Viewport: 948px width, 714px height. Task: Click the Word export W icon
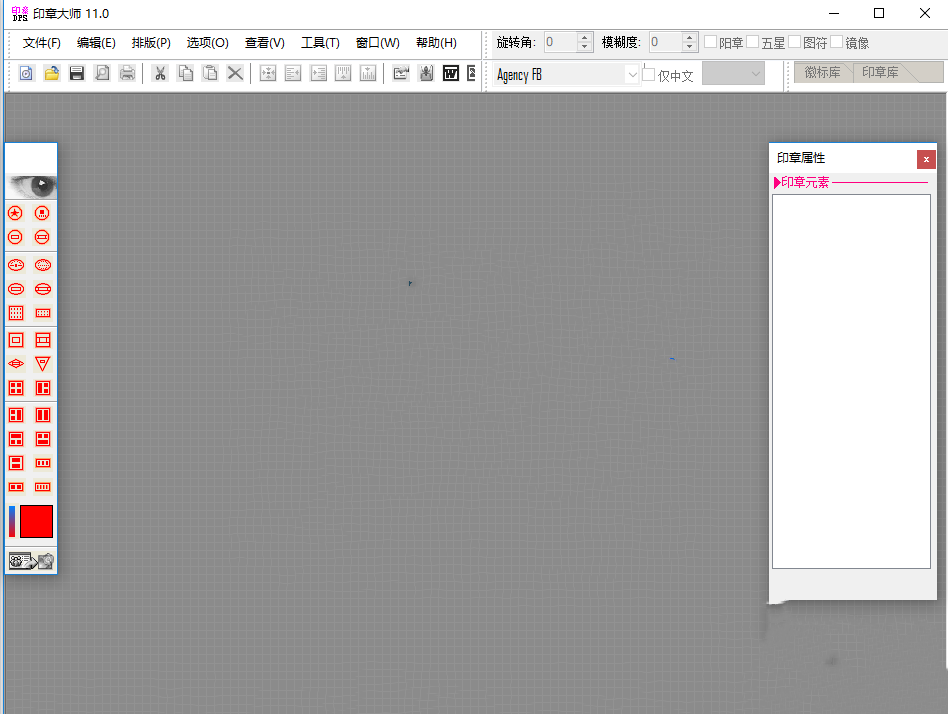pyautogui.click(x=451, y=74)
